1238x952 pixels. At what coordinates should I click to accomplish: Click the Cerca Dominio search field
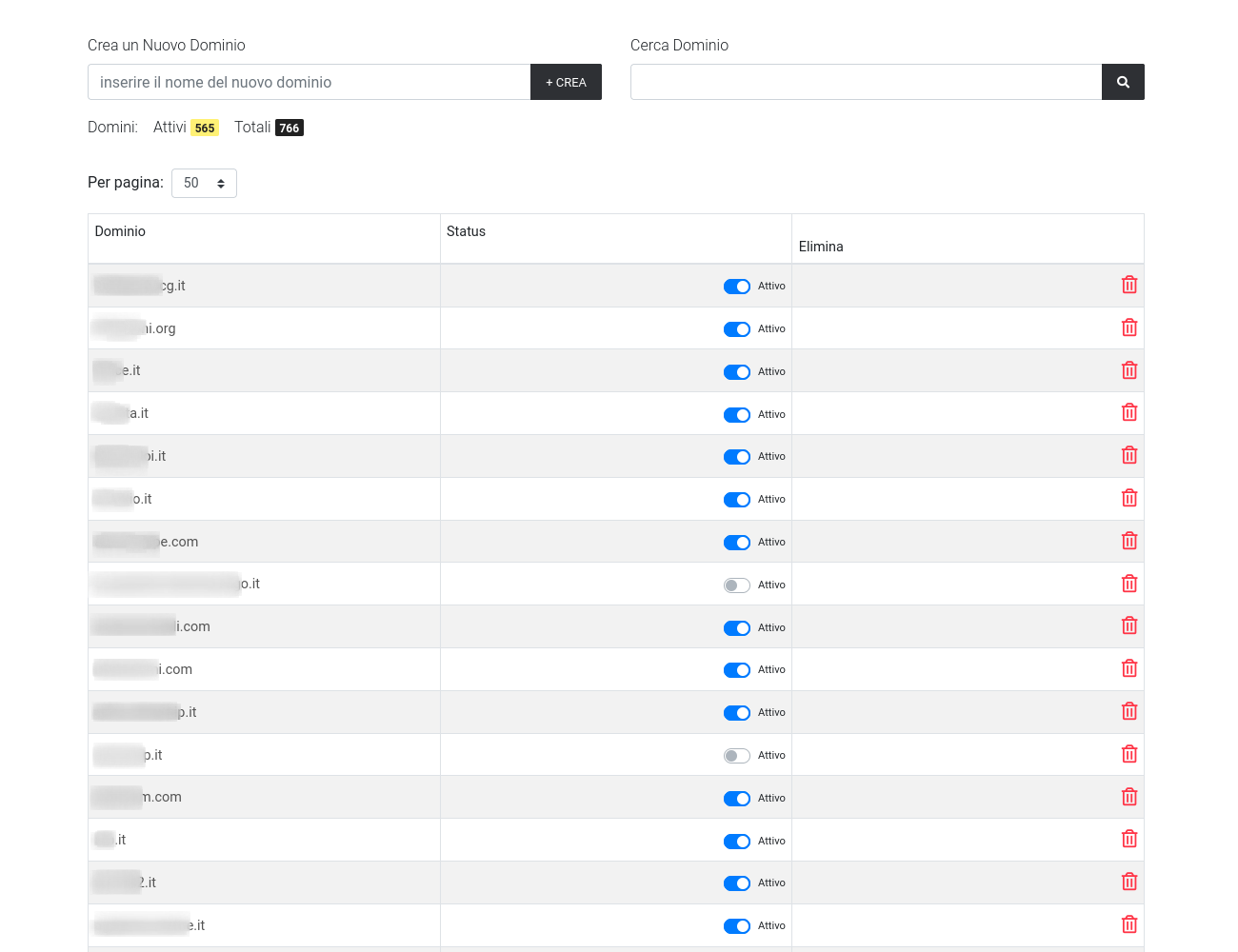click(x=866, y=82)
